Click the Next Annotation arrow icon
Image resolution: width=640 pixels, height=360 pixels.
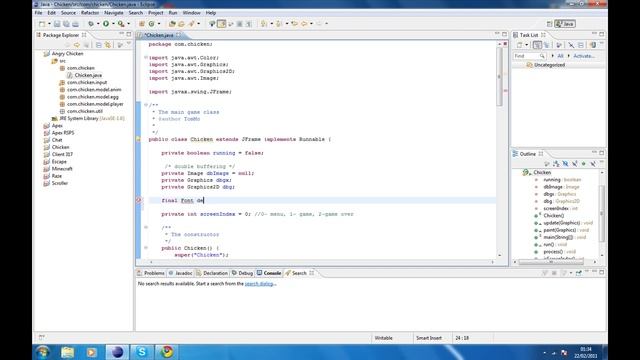tap(264, 24)
